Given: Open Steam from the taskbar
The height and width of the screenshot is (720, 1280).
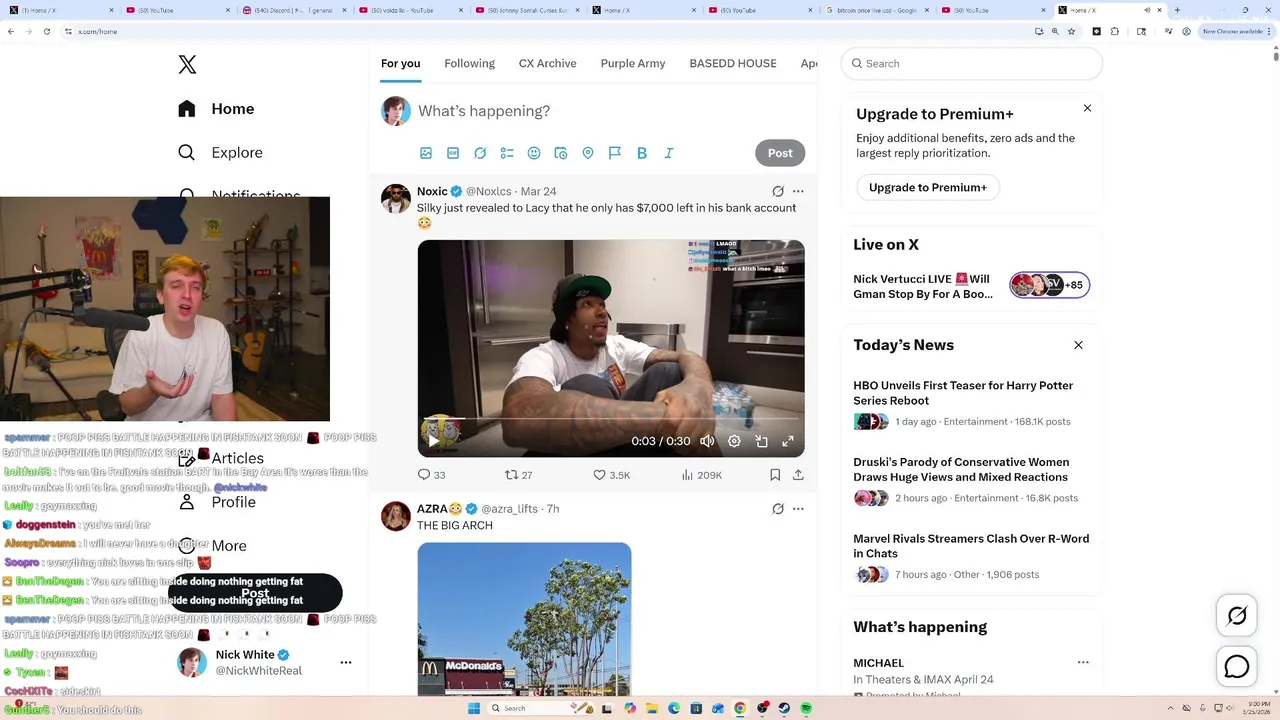Looking at the screenshot, I should [x=784, y=708].
